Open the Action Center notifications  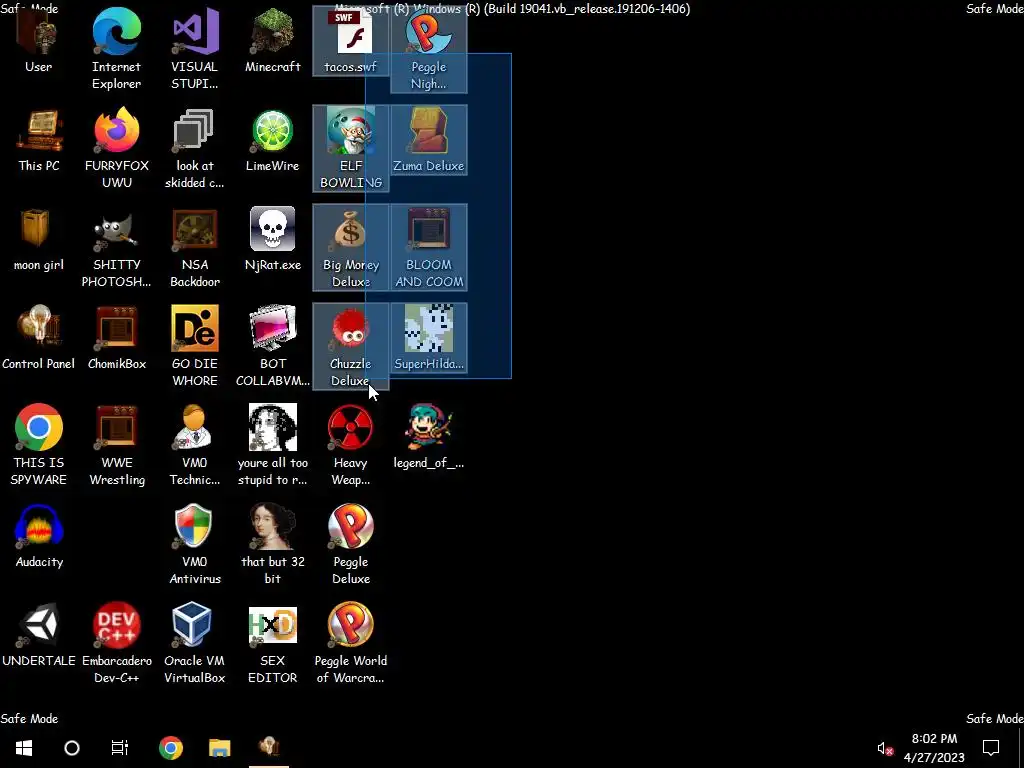pos(991,748)
